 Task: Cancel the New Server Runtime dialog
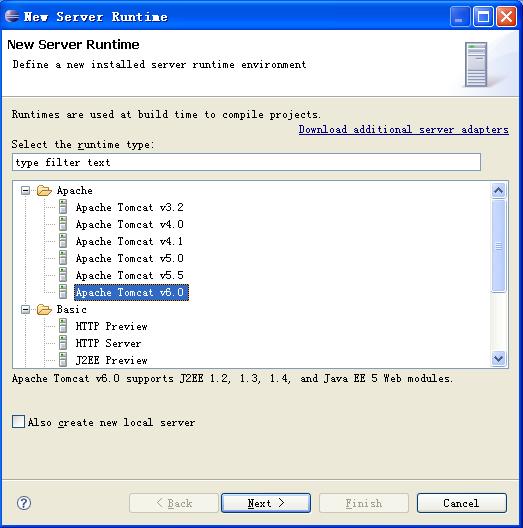[461, 503]
